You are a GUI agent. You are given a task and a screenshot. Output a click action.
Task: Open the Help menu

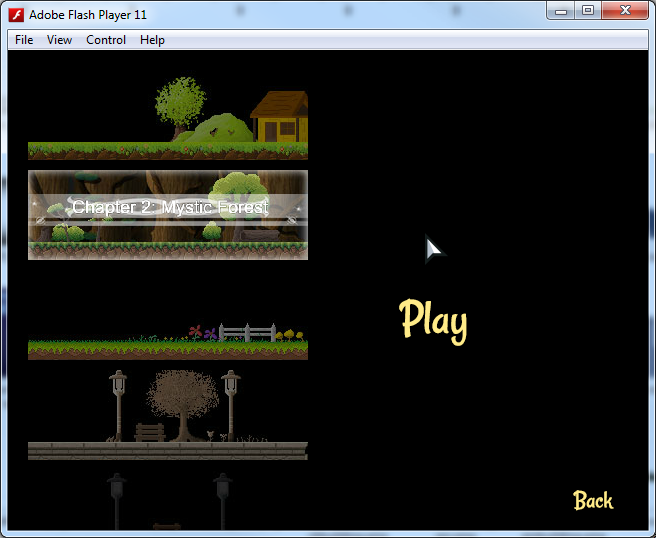[x=152, y=40]
